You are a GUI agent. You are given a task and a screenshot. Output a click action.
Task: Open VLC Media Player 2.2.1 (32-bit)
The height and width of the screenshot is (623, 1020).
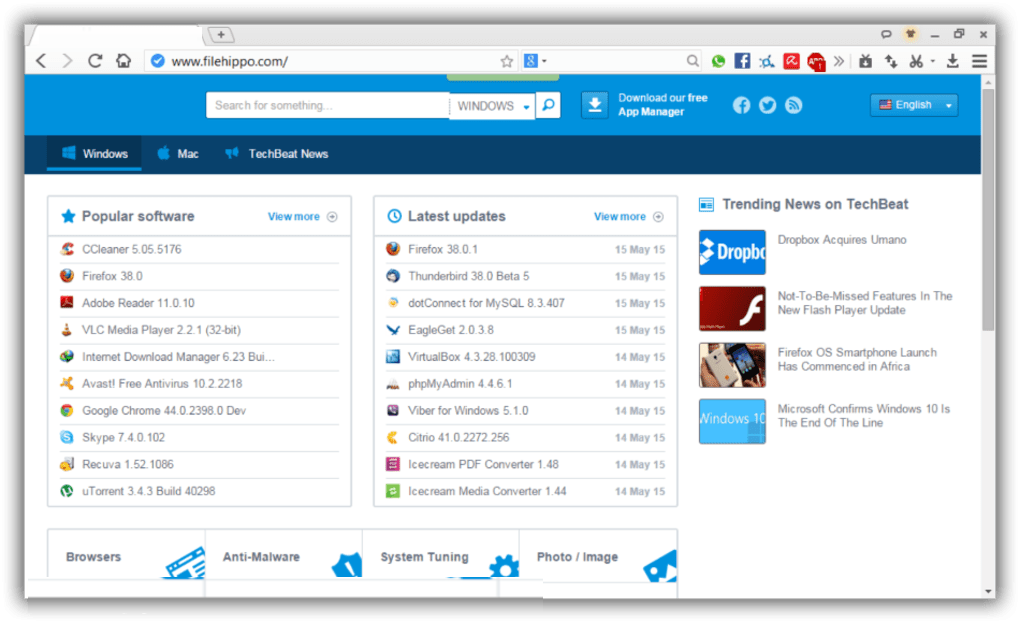tap(161, 330)
